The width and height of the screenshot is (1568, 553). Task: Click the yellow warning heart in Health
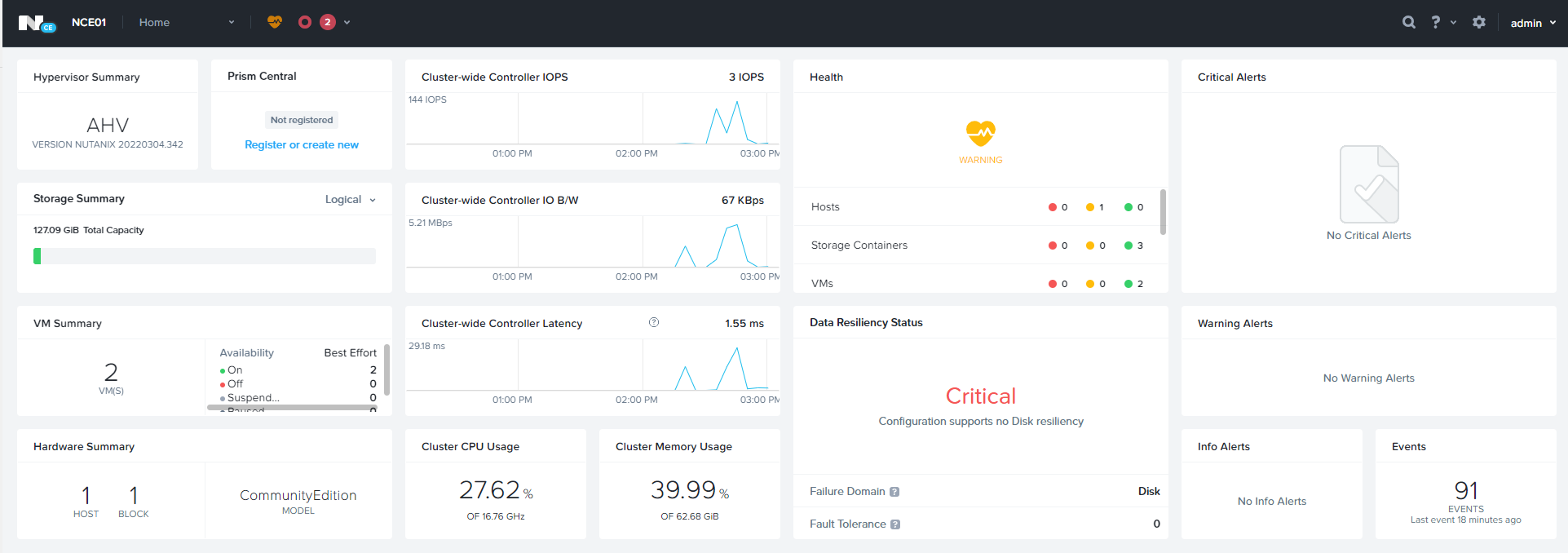(x=980, y=133)
